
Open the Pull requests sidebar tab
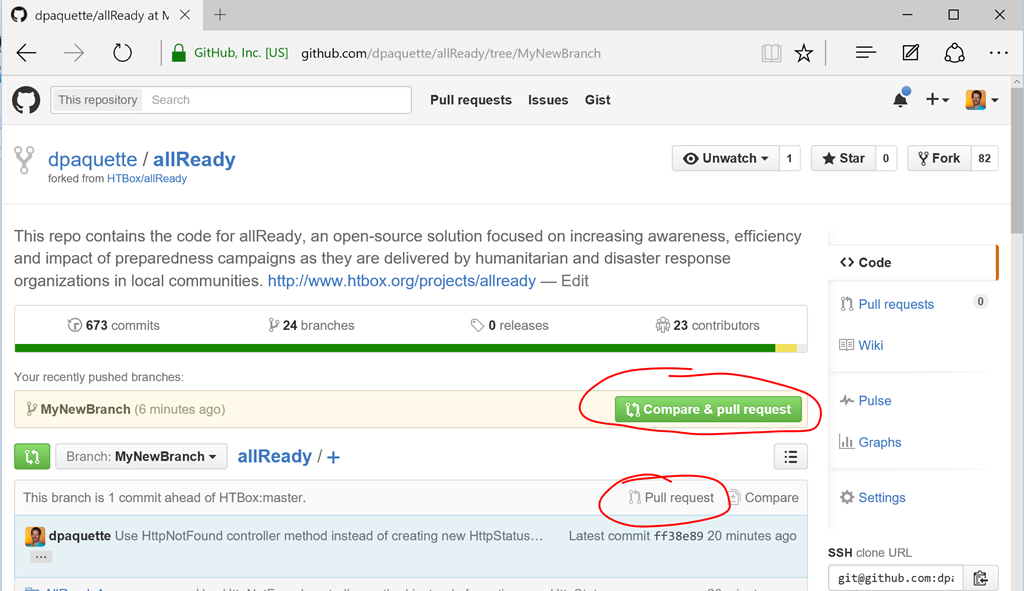(896, 304)
